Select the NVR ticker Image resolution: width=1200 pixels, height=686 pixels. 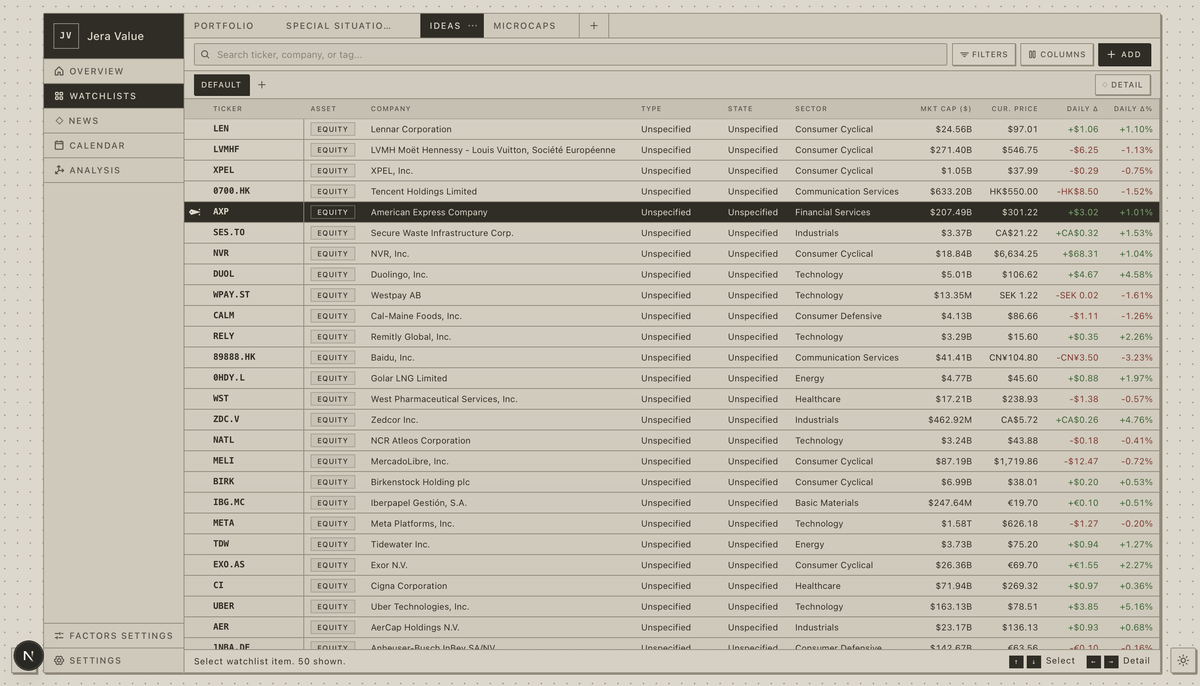[x=221, y=253]
